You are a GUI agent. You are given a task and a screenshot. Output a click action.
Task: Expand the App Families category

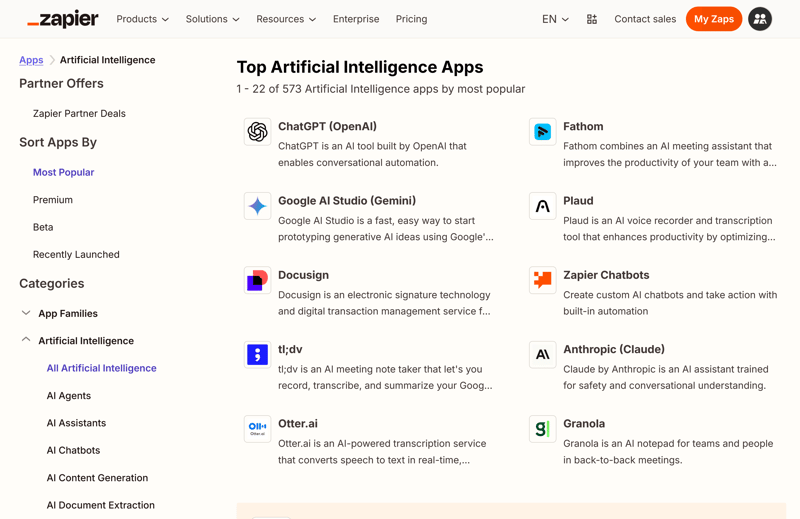click(x=26, y=313)
